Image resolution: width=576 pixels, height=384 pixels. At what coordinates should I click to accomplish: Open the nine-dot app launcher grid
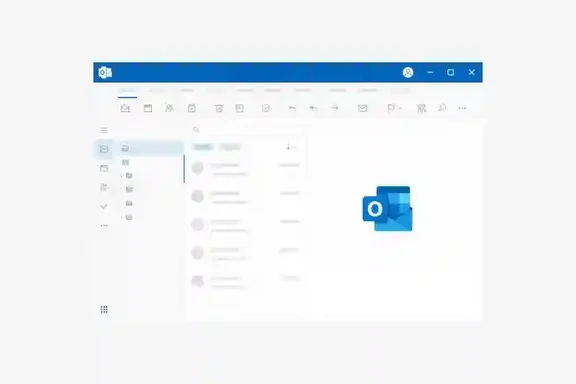click(x=104, y=310)
